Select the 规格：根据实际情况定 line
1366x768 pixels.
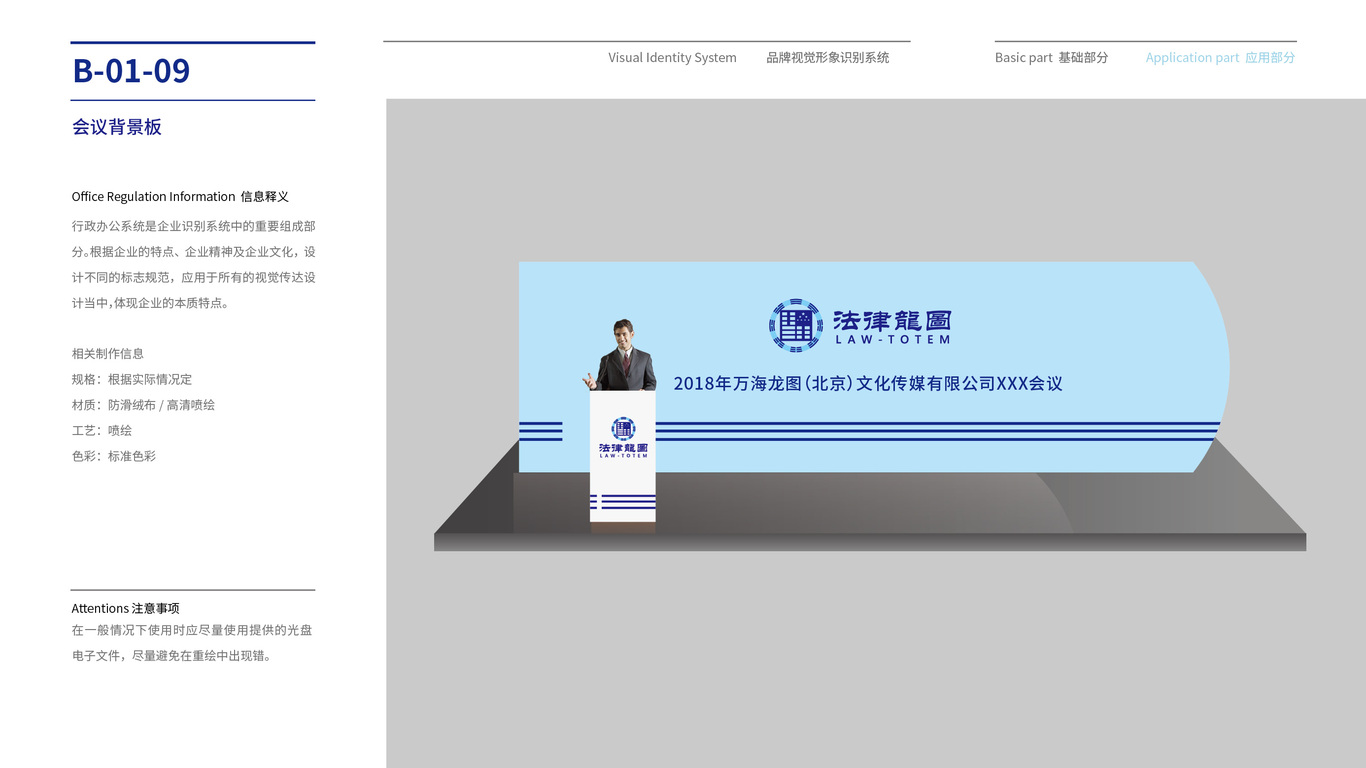click(x=132, y=379)
